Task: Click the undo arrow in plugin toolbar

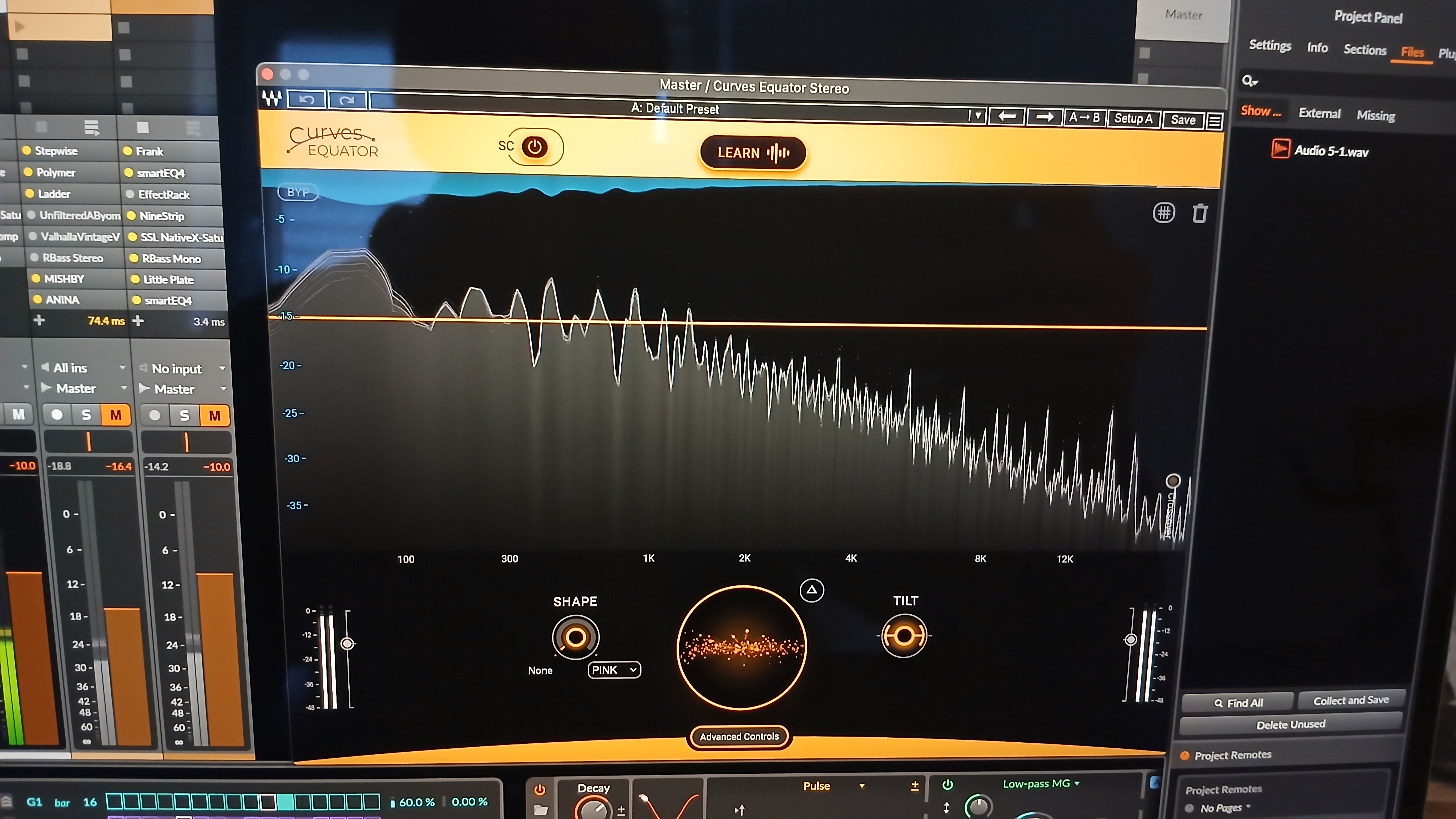Action: pyautogui.click(x=306, y=100)
